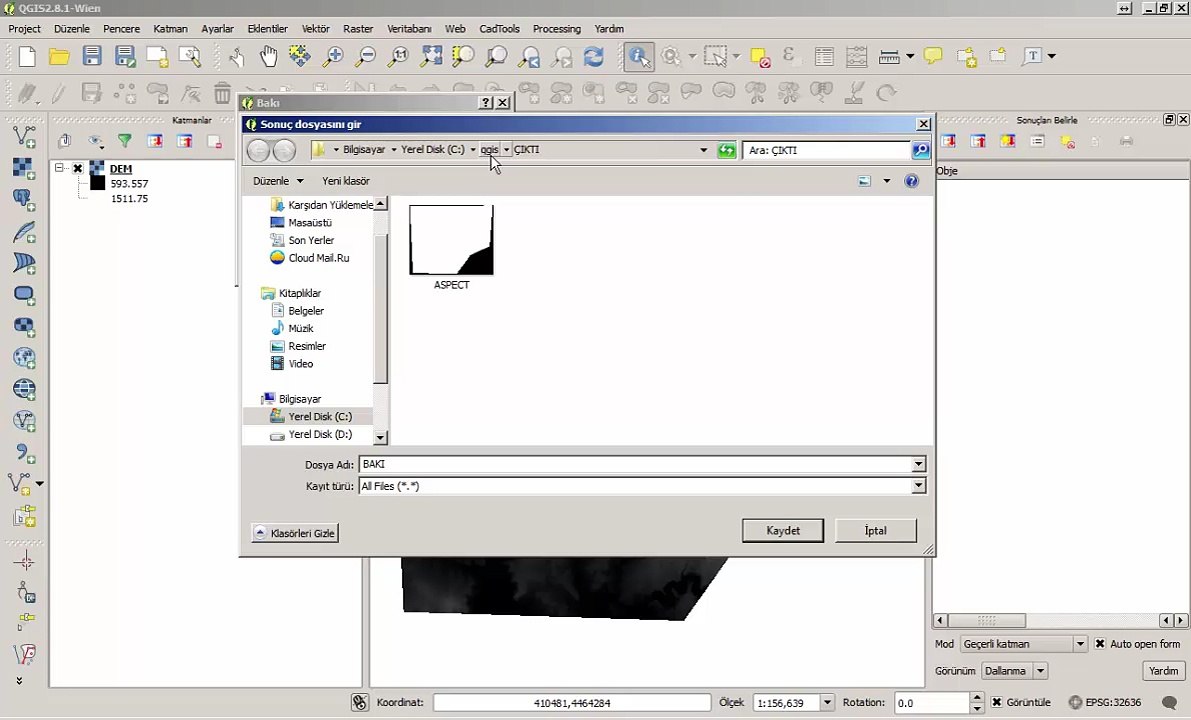
Task: Click the back arrow in save dialog
Action: (x=258, y=150)
